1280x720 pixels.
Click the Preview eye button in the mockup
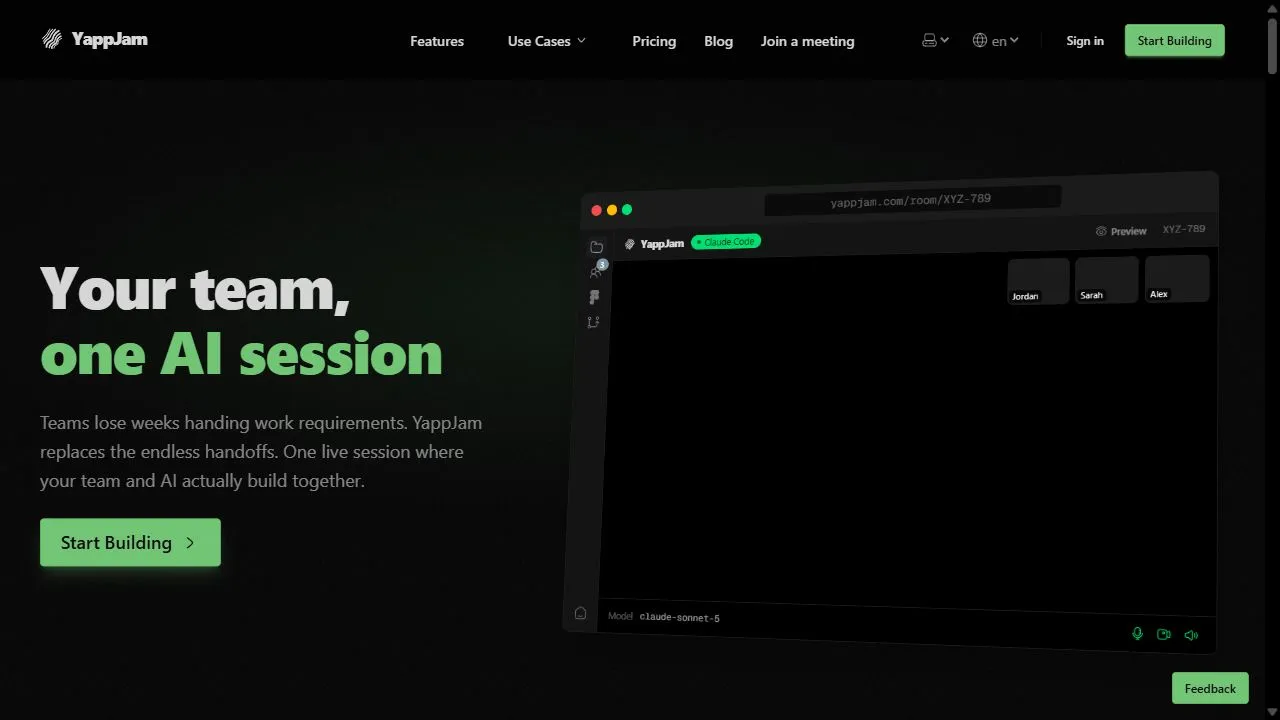1121,231
